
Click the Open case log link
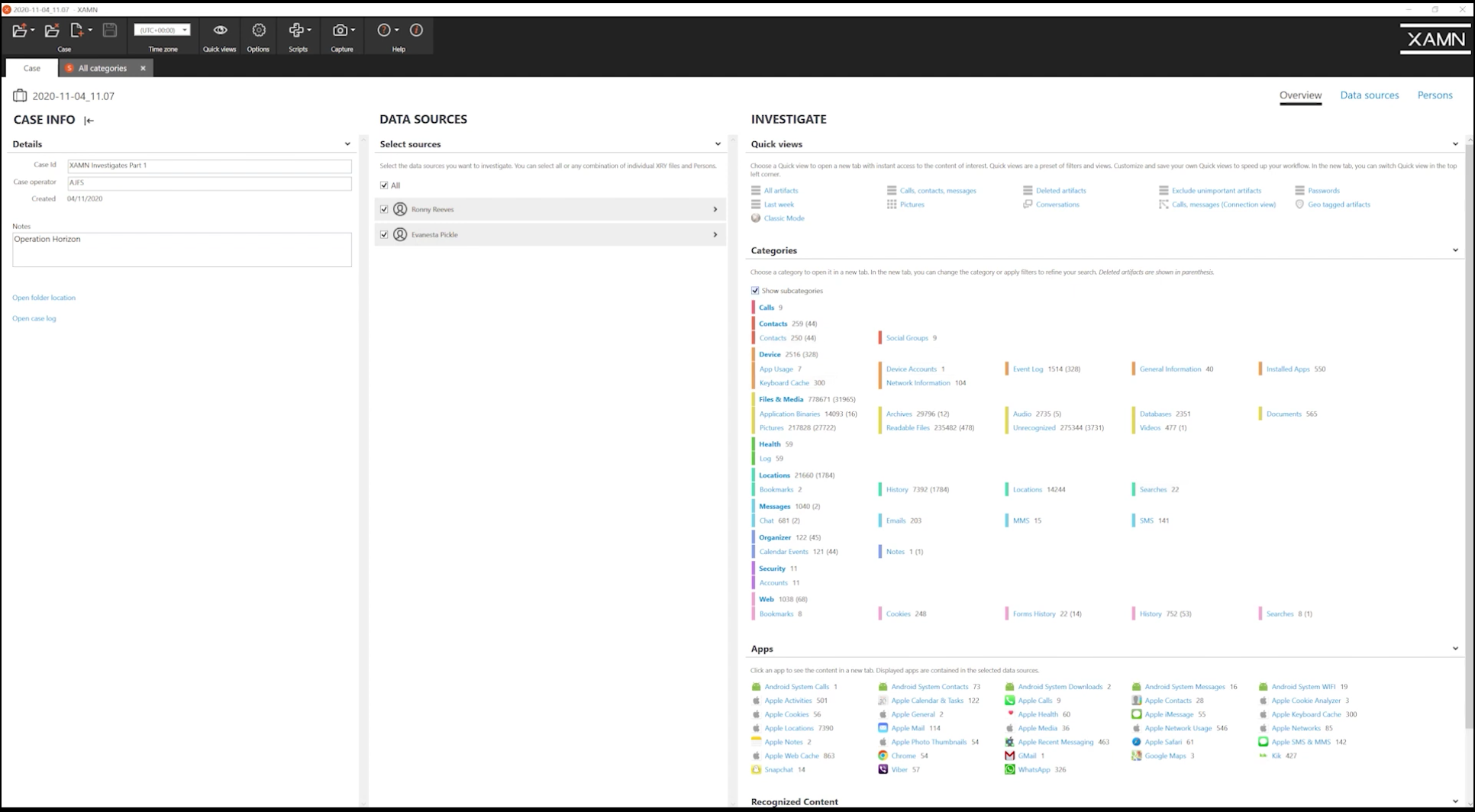click(34, 318)
